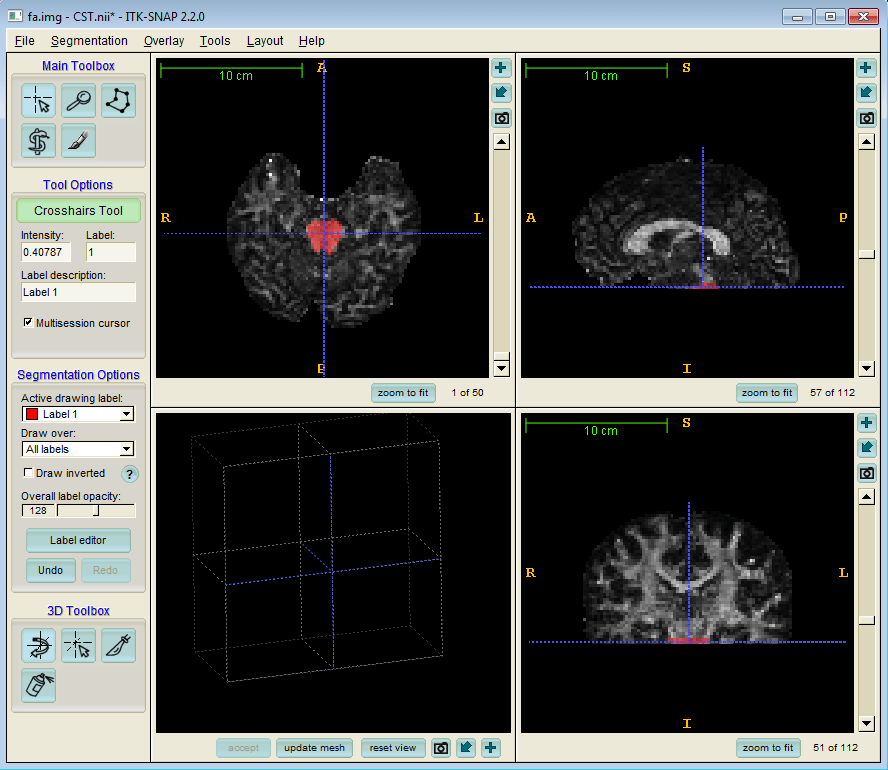Take snapshot of axial view
Screen dimensions: 888x770
click(501, 118)
